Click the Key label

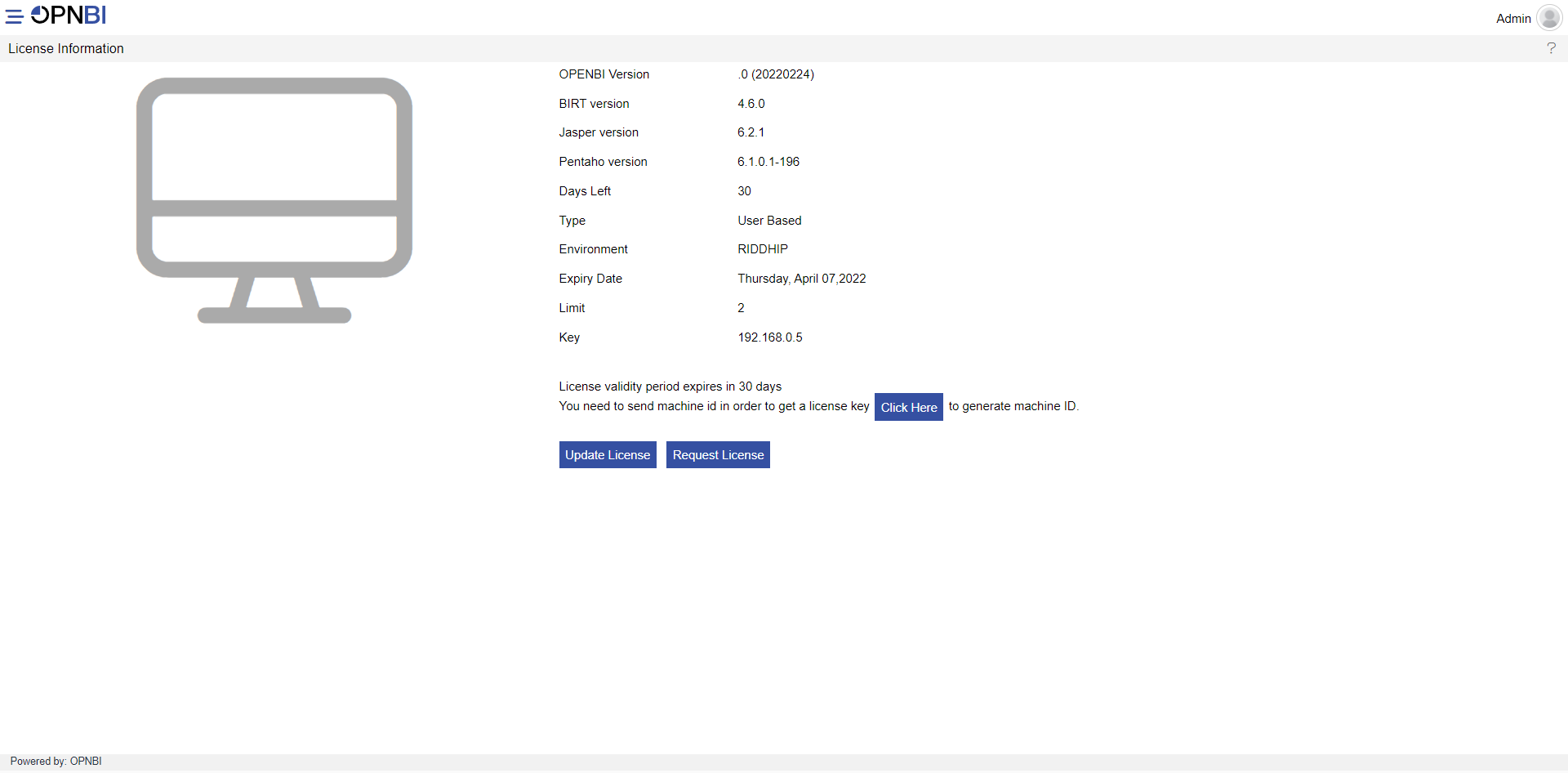tap(569, 337)
